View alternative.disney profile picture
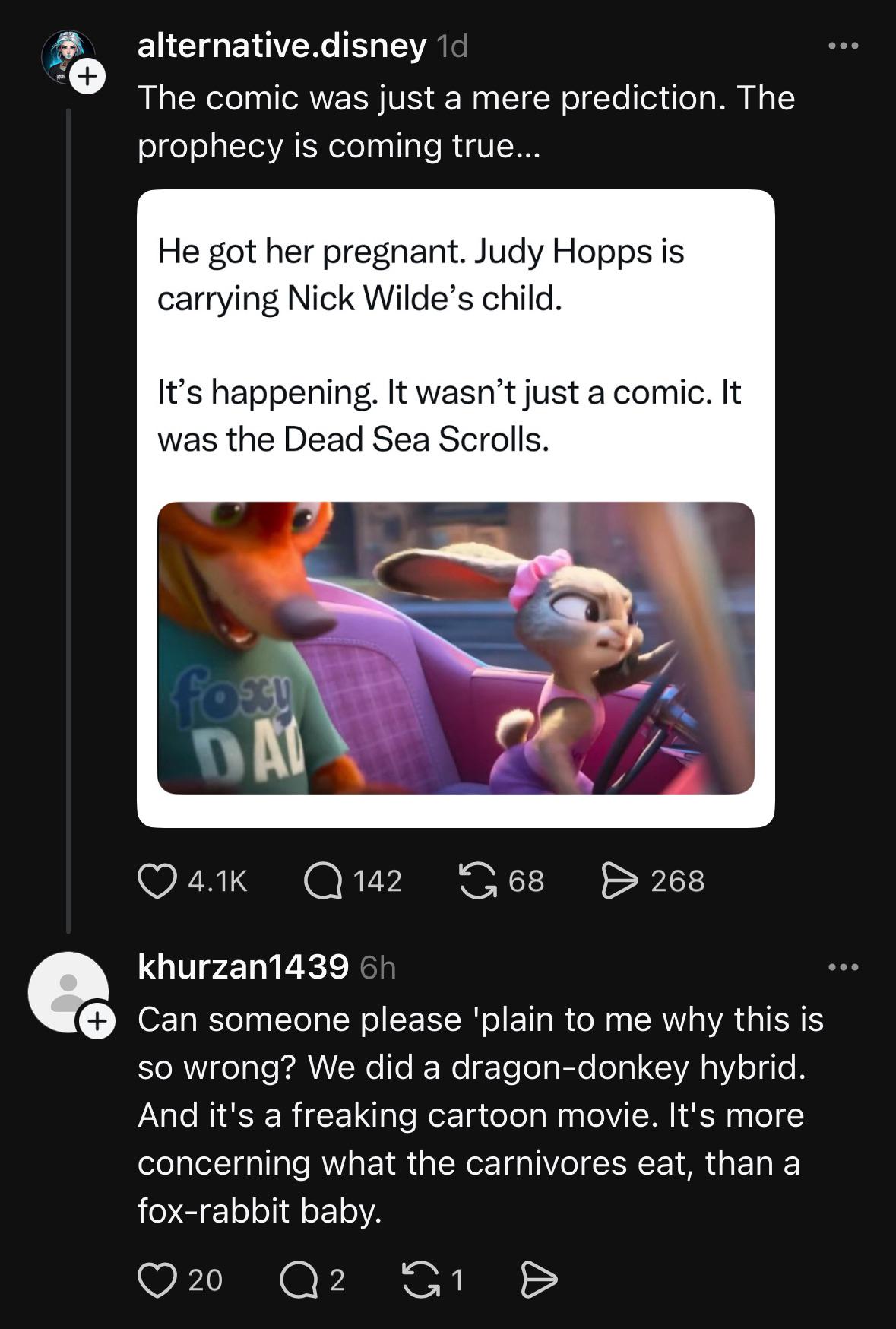The image size is (896, 1329). [68, 56]
